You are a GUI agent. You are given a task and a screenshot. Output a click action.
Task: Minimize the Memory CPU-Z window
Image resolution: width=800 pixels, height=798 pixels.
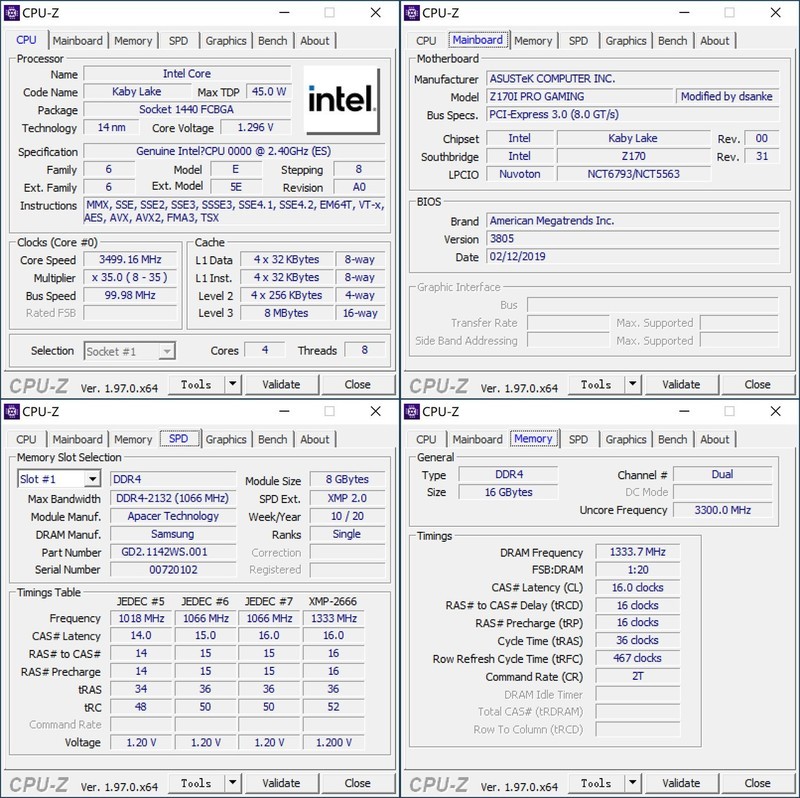(x=684, y=411)
